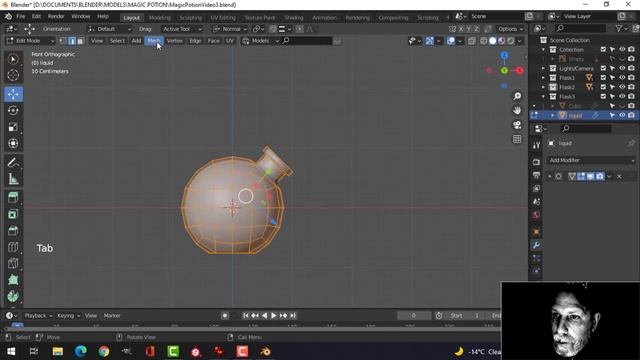Hide liquid object with eye icon

(x=622, y=116)
